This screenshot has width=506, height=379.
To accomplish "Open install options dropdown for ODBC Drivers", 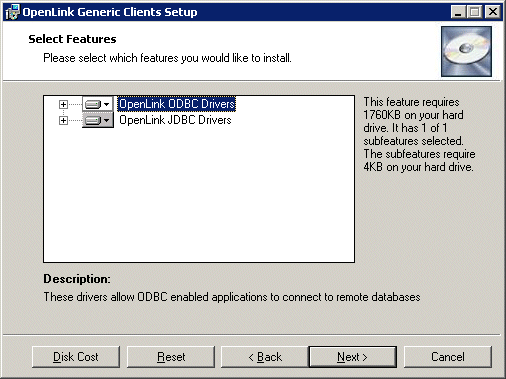I will [x=98, y=104].
